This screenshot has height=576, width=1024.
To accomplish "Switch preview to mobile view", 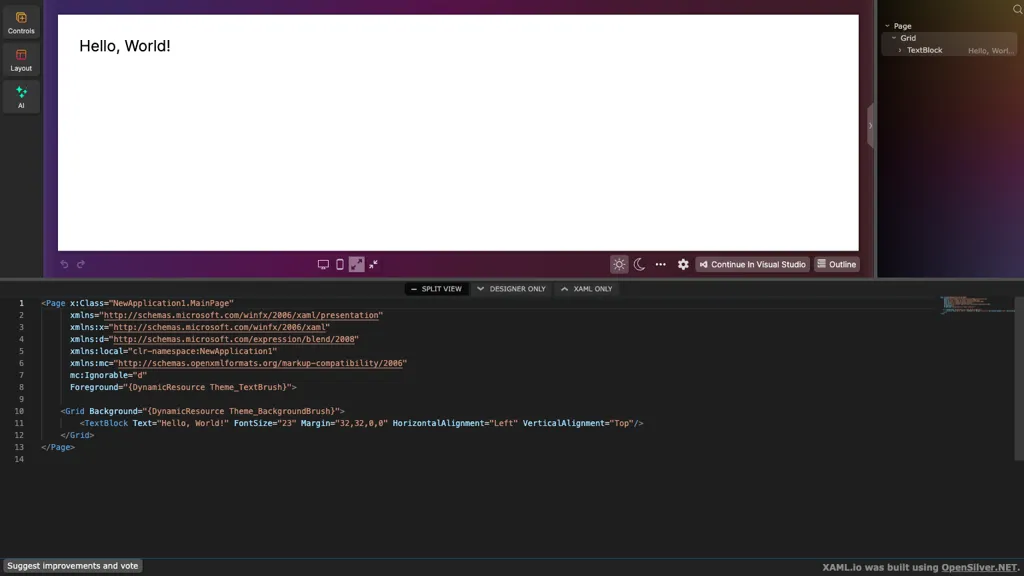I will (339, 264).
